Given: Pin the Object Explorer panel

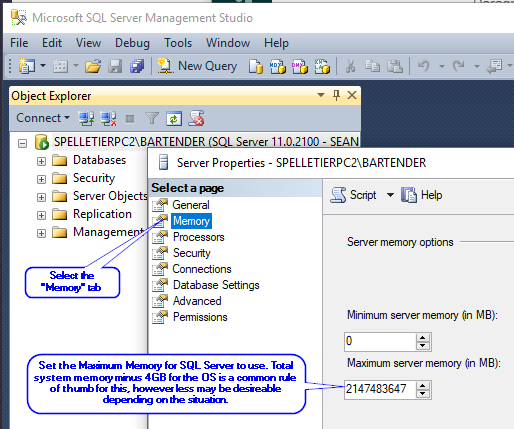Looking at the screenshot, I should tap(336, 96).
